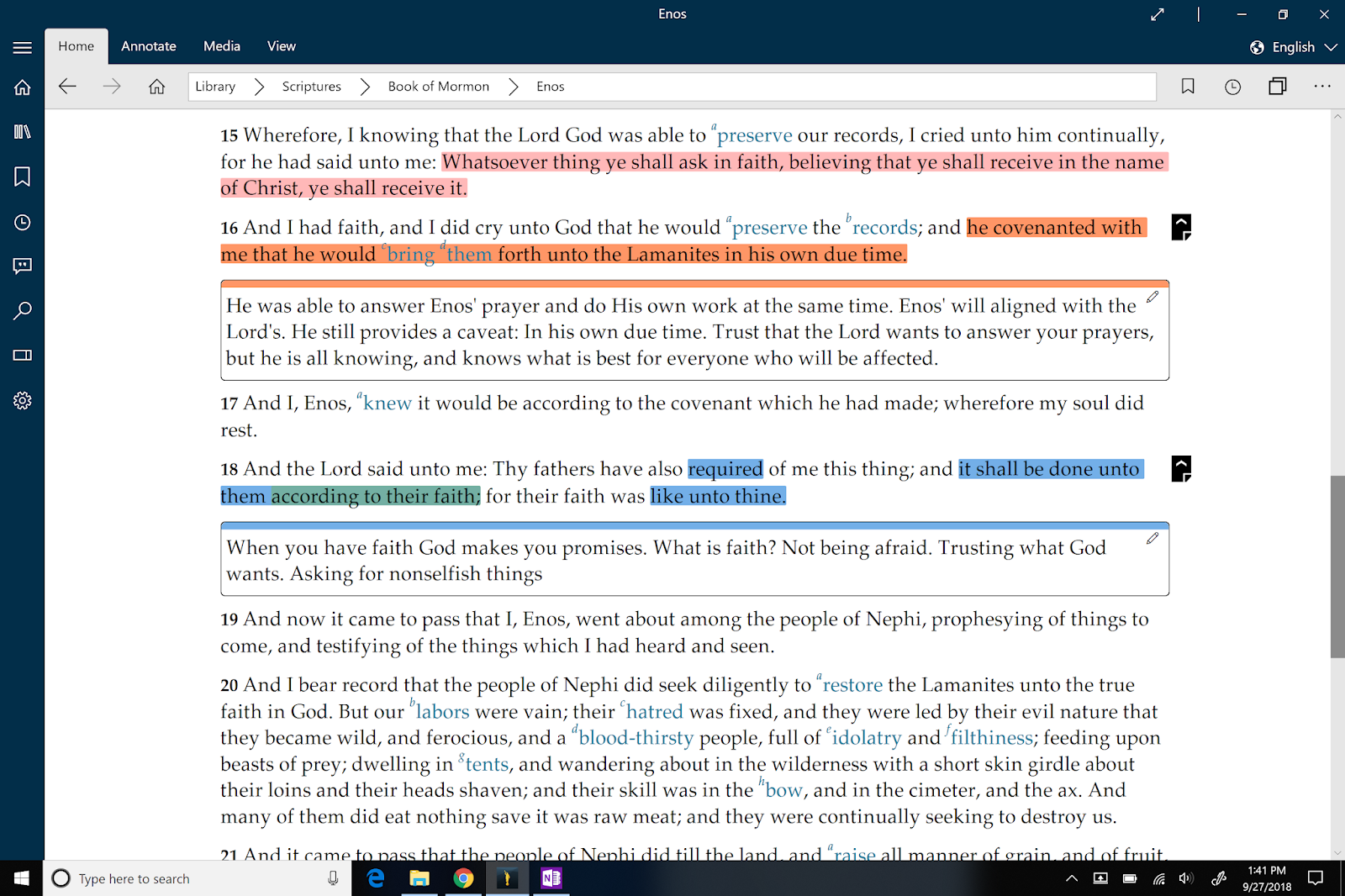Open the taskbar clock showing 1:41 PM
Viewport: 1345px width, 896px height.
click(1267, 878)
